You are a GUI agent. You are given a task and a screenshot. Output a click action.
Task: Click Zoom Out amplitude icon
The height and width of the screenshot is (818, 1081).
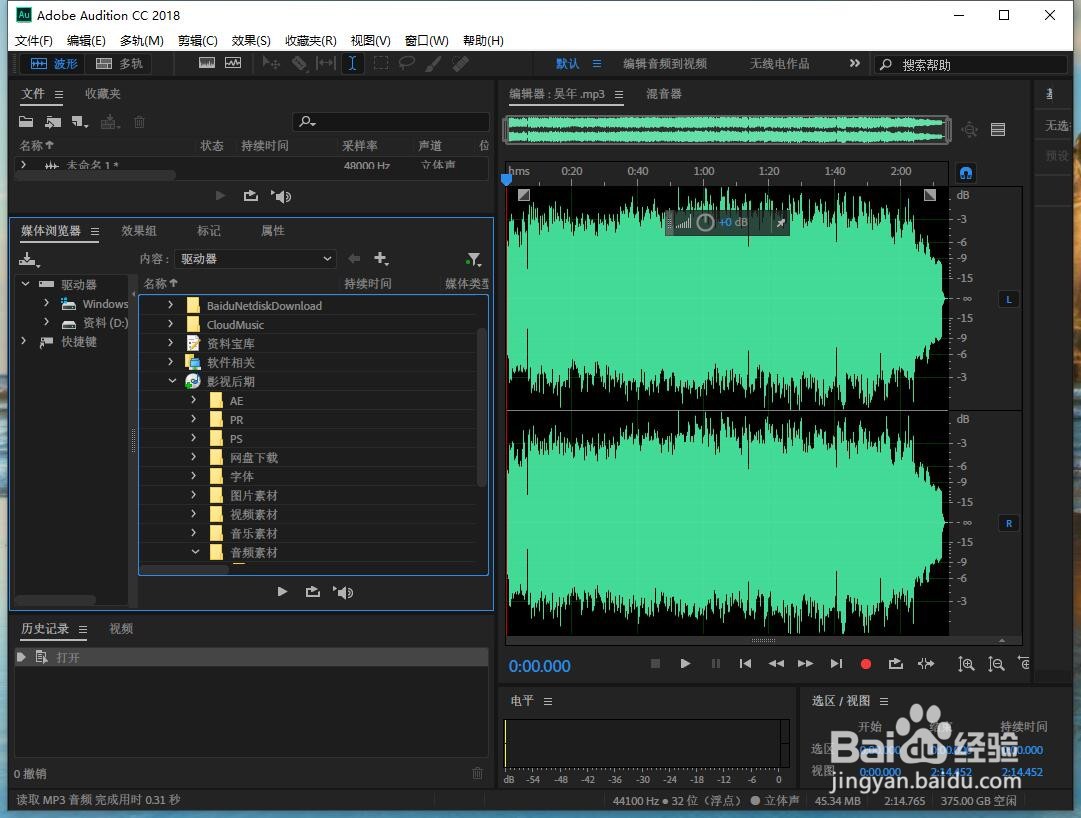[x=996, y=664]
